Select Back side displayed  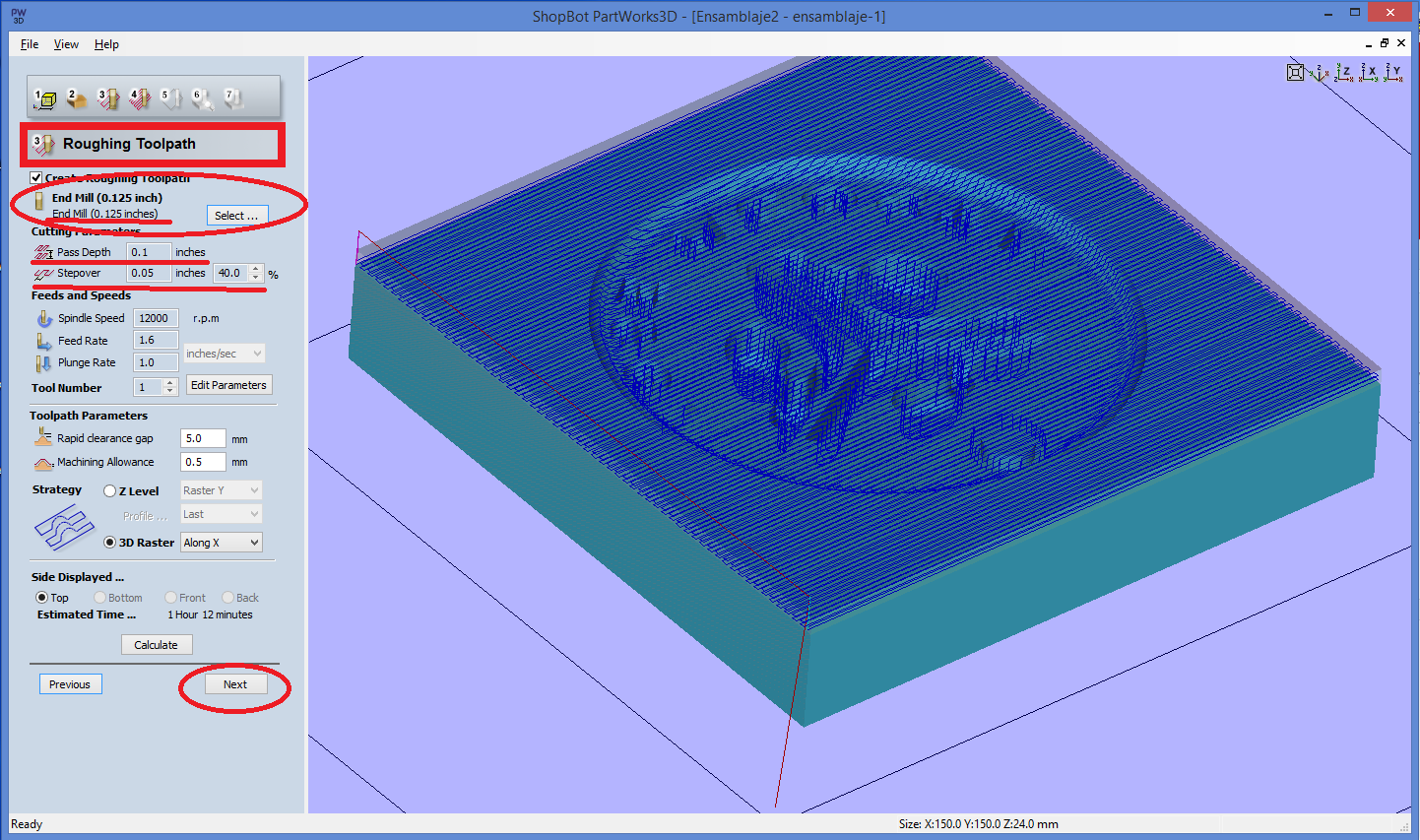[228, 598]
